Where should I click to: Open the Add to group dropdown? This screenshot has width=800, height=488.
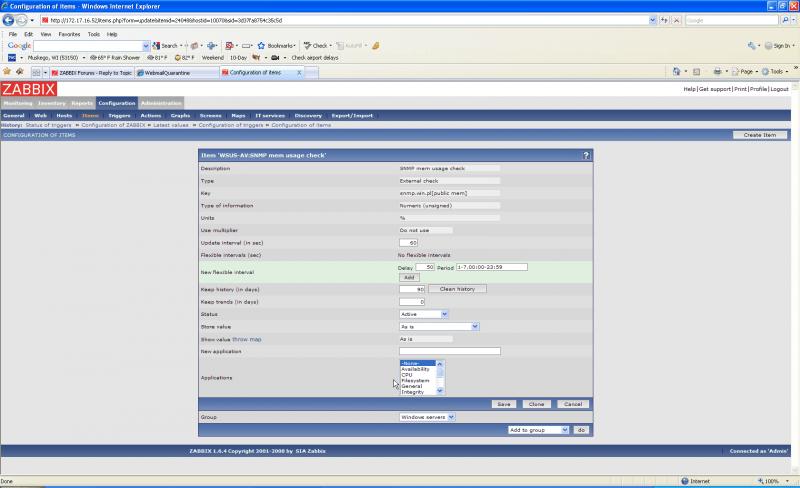click(x=538, y=429)
